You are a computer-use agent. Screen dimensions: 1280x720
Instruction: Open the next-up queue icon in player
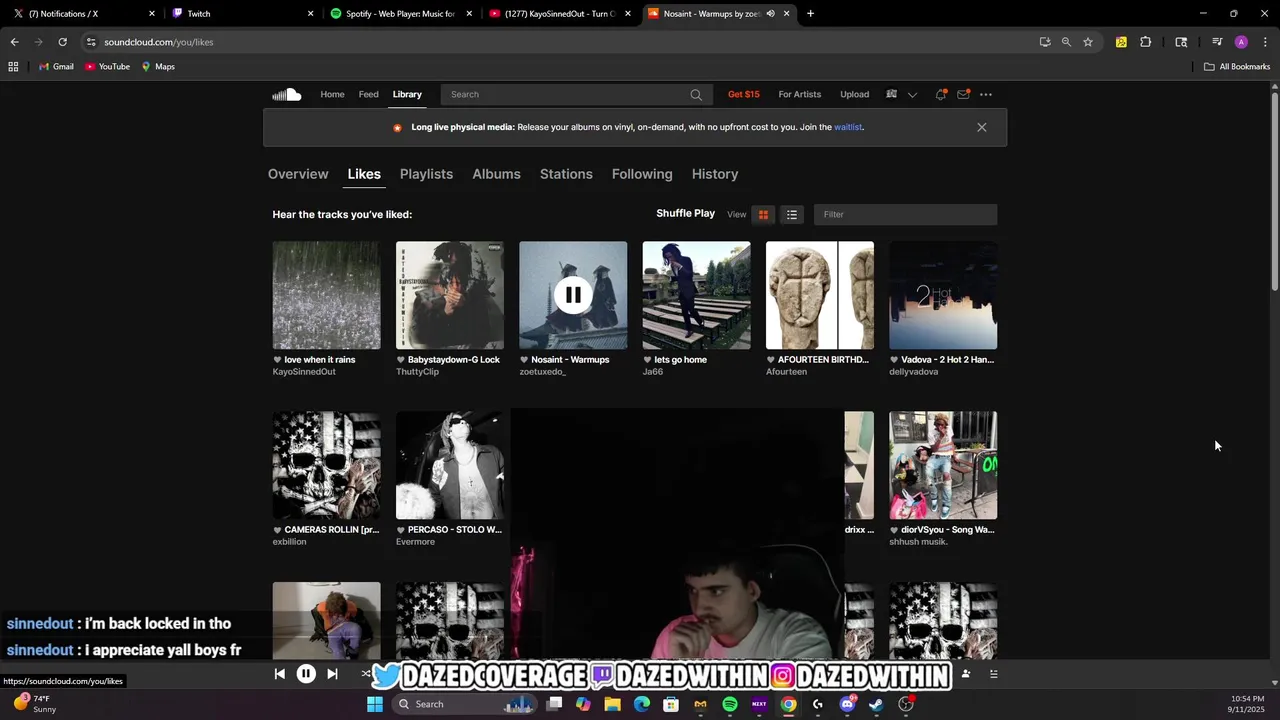[x=993, y=674]
